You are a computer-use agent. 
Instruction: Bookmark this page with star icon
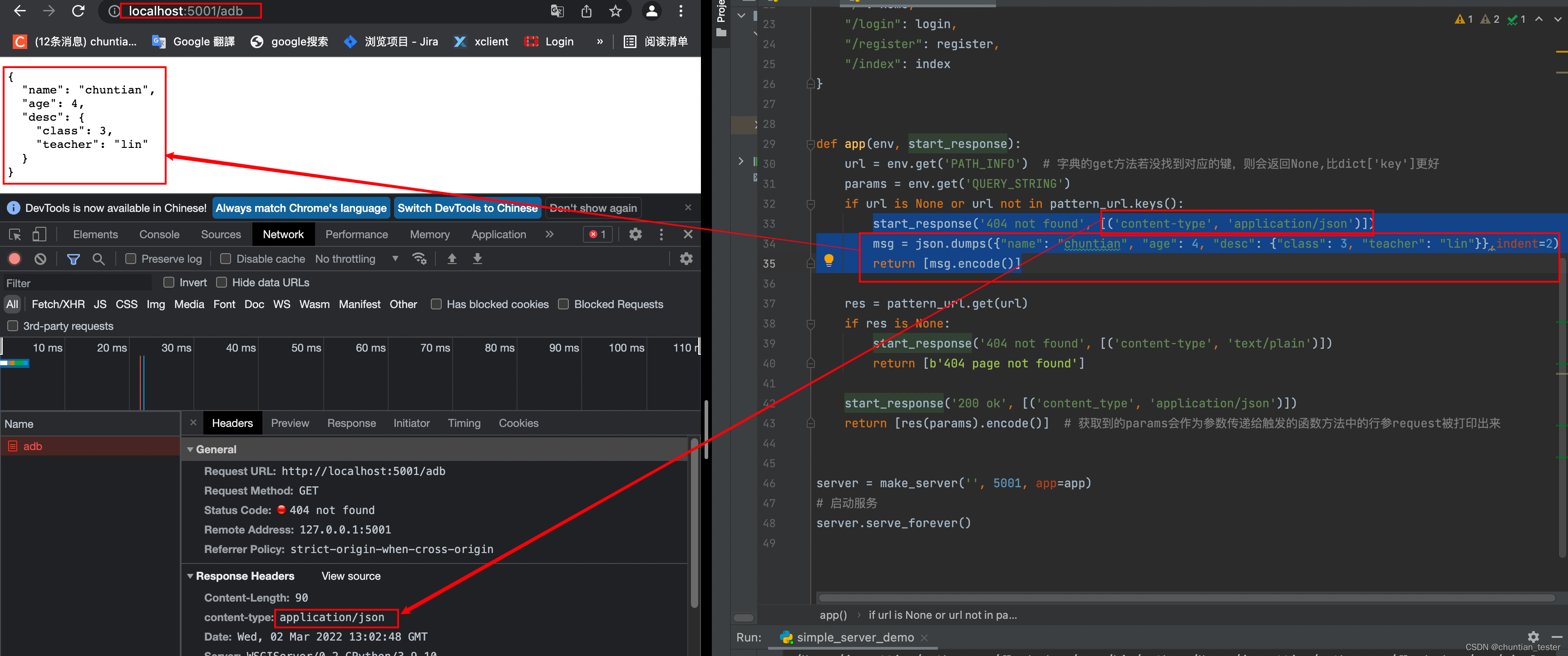click(x=616, y=11)
